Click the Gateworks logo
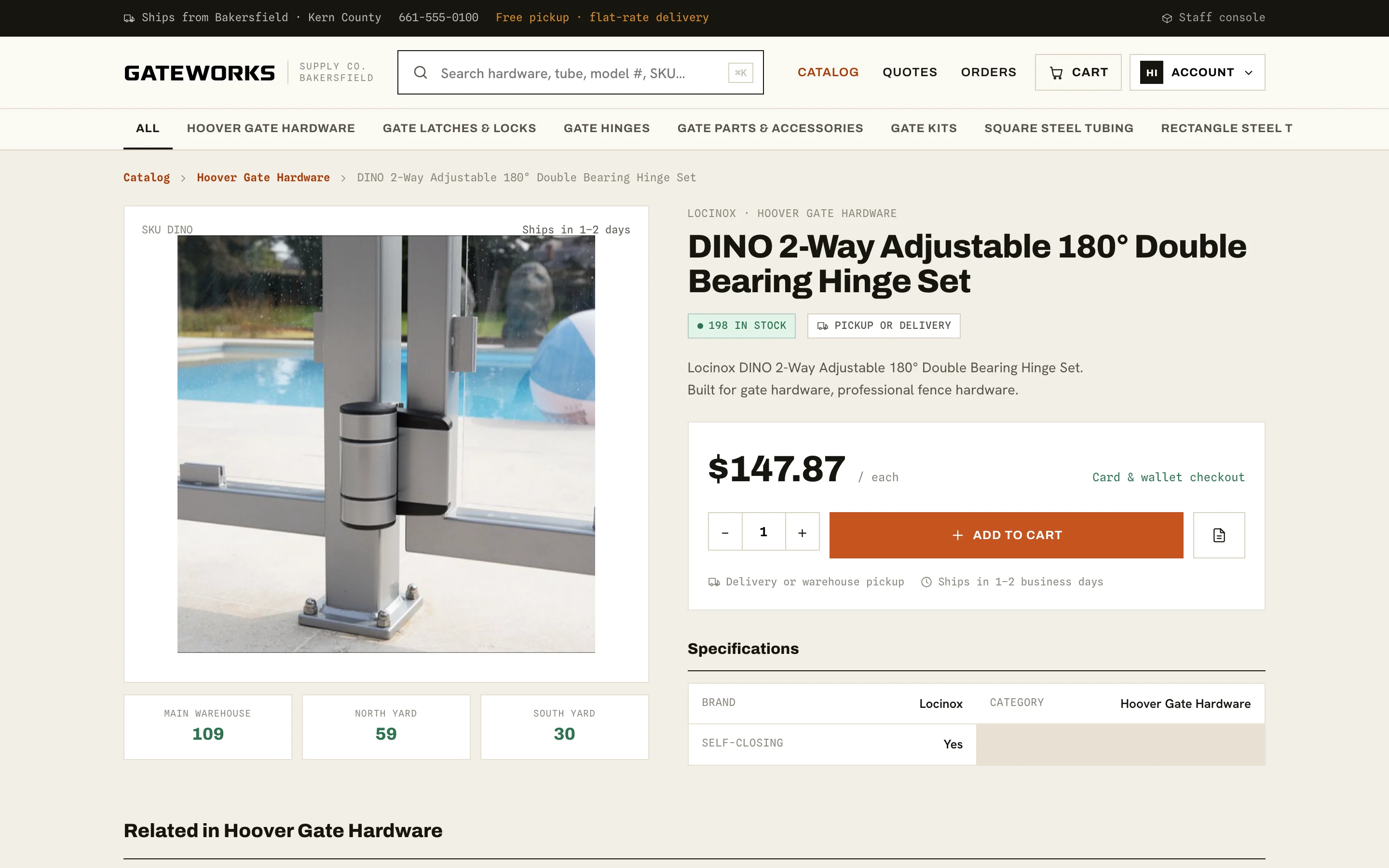 (x=199, y=73)
